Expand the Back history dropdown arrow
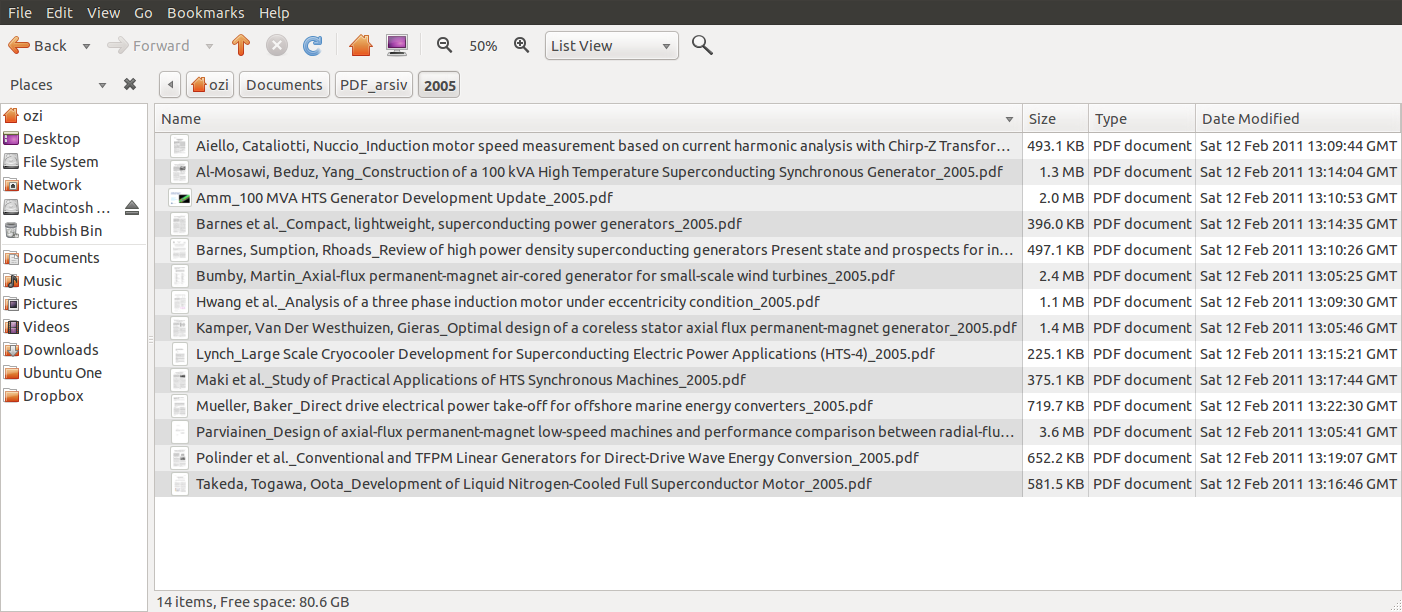 86,46
